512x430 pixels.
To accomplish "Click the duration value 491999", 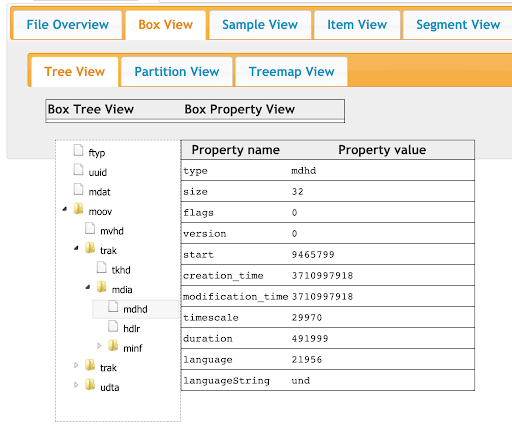I will tap(310, 339).
